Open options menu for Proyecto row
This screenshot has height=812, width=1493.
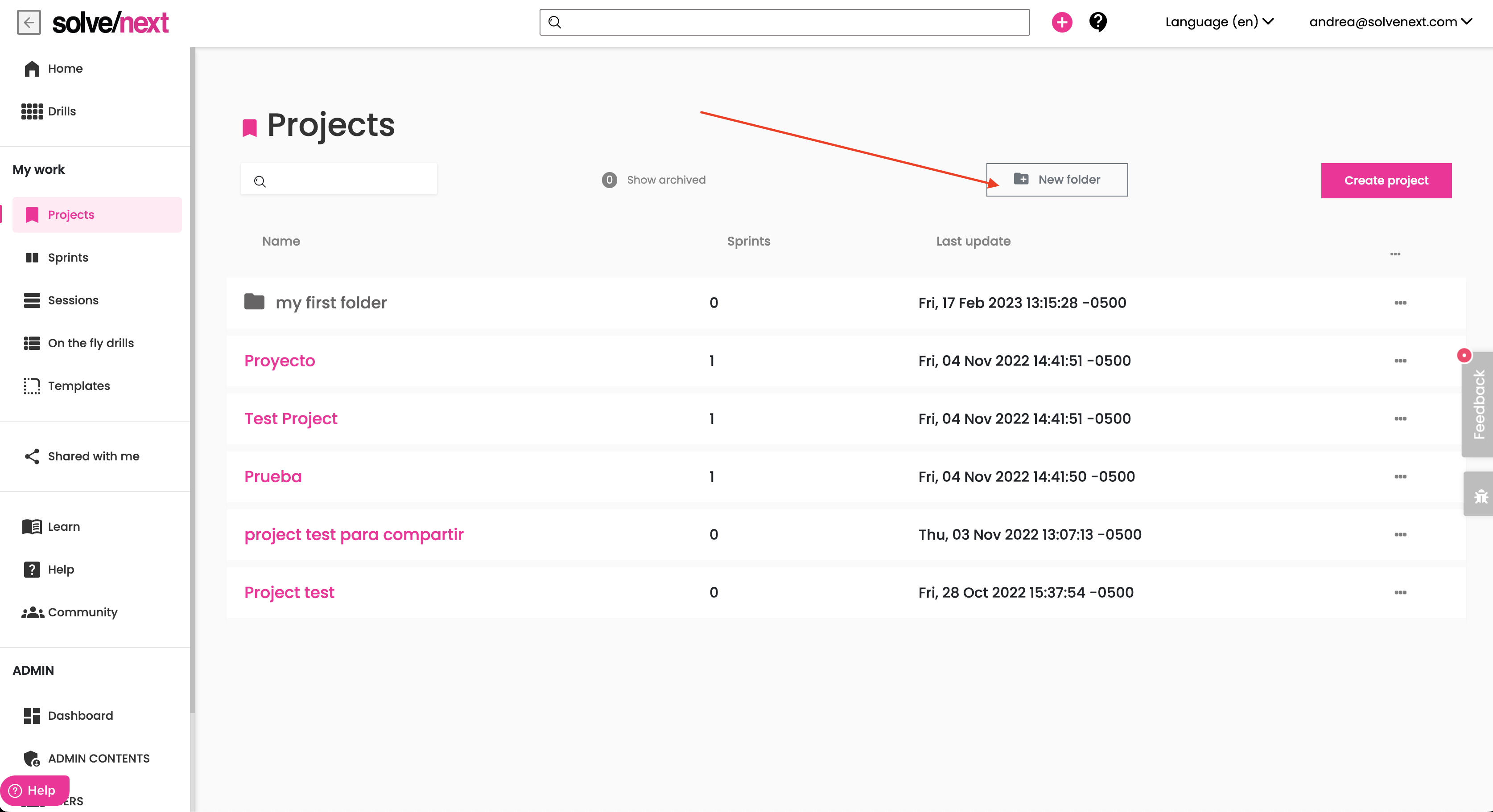1400,361
